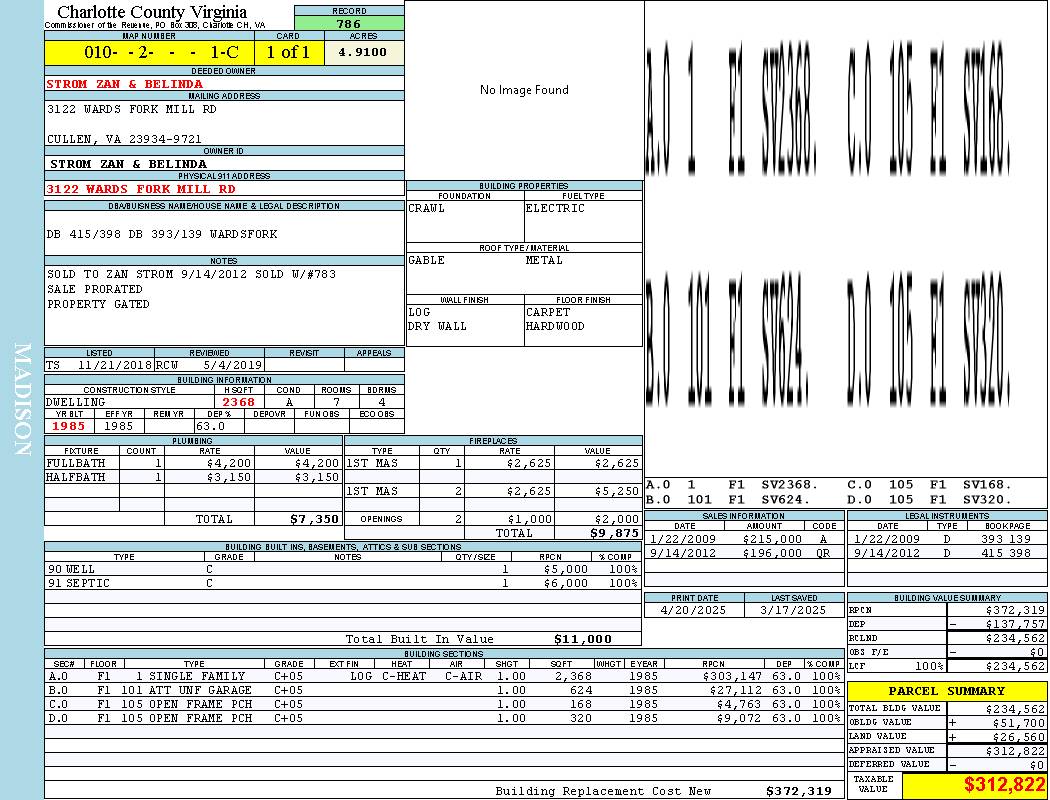
Task: Click roof material value METAL
Action: pyautogui.click(x=544, y=260)
